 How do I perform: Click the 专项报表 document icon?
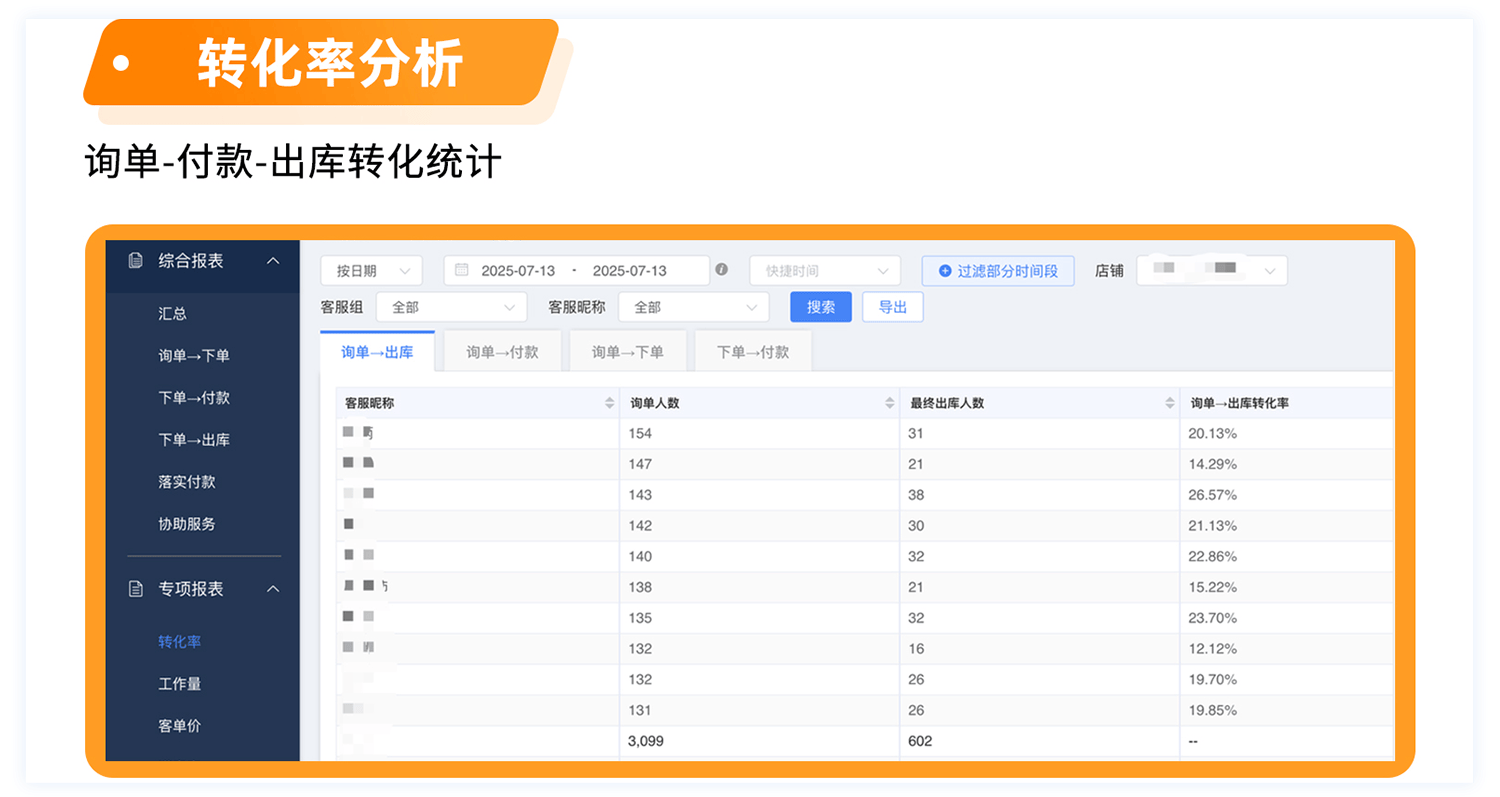tap(136, 589)
